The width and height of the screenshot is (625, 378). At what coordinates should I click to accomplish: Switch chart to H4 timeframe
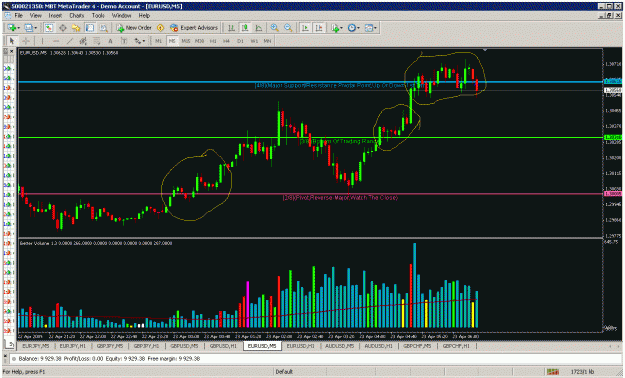pyautogui.click(x=226, y=41)
